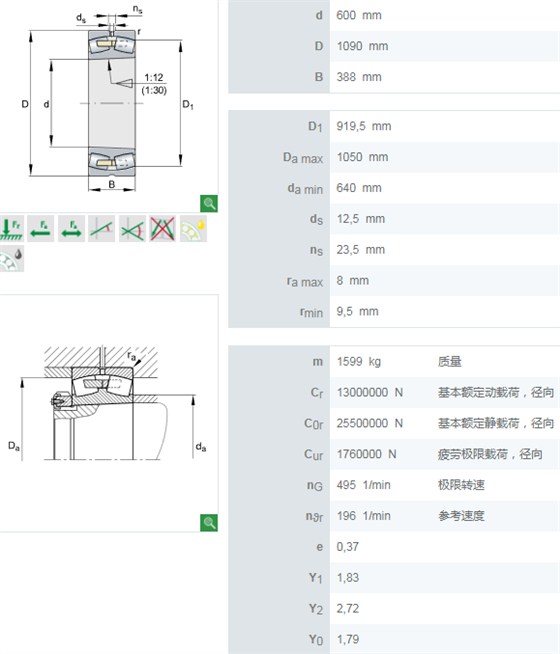Select the single-direction axial load Fa icon

click(41, 229)
